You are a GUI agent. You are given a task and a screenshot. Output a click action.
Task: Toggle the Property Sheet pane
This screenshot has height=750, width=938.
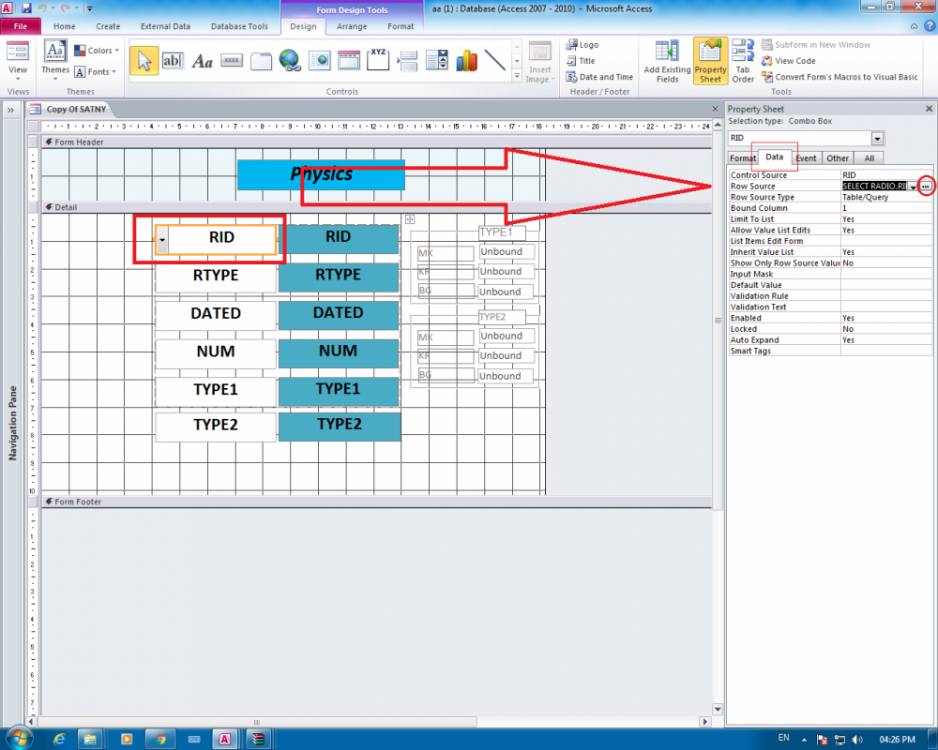(x=710, y=62)
